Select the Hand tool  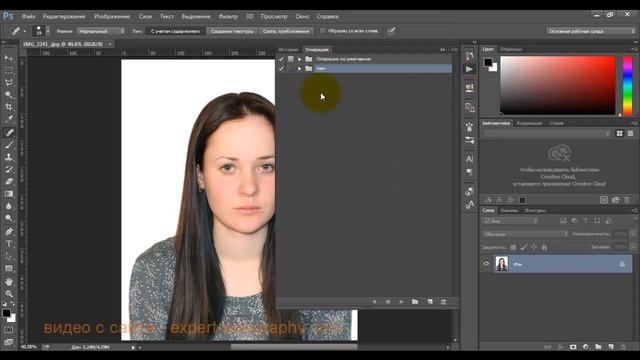click(9, 281)
